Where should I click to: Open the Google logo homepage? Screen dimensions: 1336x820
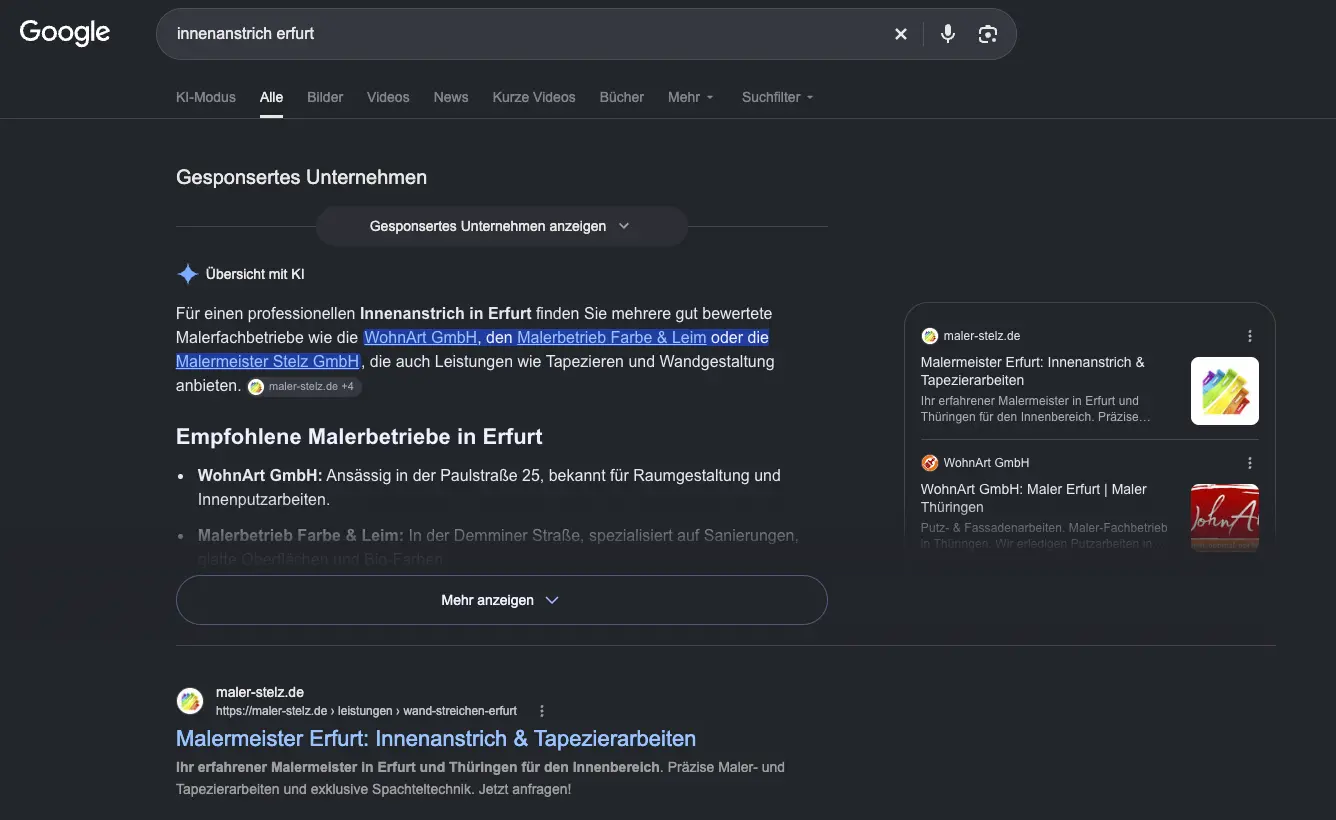(x=65, y=32)
